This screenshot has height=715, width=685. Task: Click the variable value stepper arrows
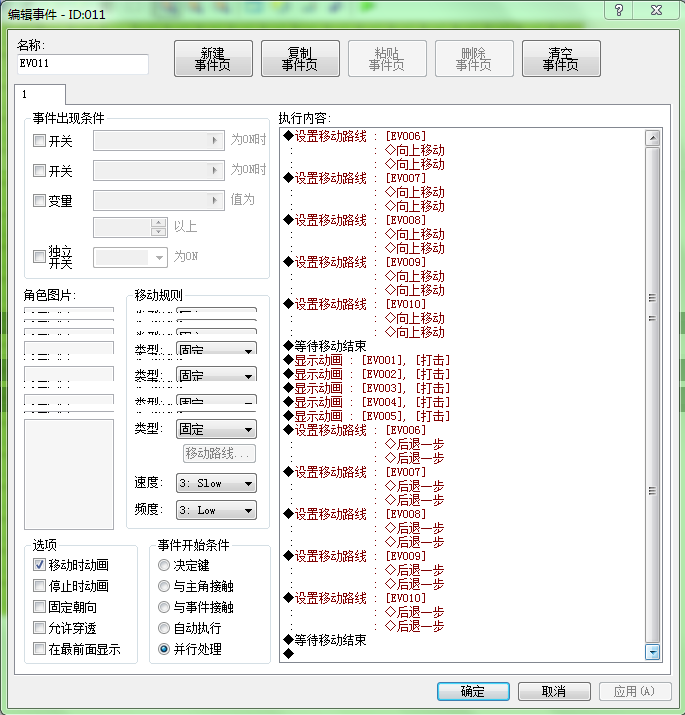158,227
